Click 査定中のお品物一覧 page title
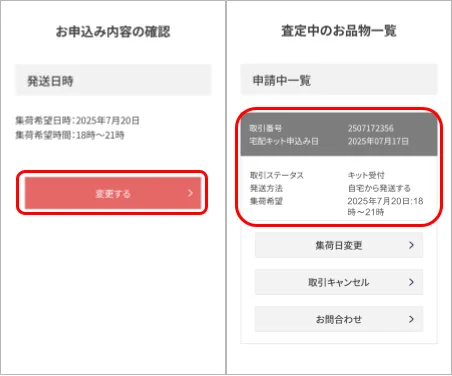Image resolution: width=452 pixels, height=376 pixels. click(x=339, y=31)
